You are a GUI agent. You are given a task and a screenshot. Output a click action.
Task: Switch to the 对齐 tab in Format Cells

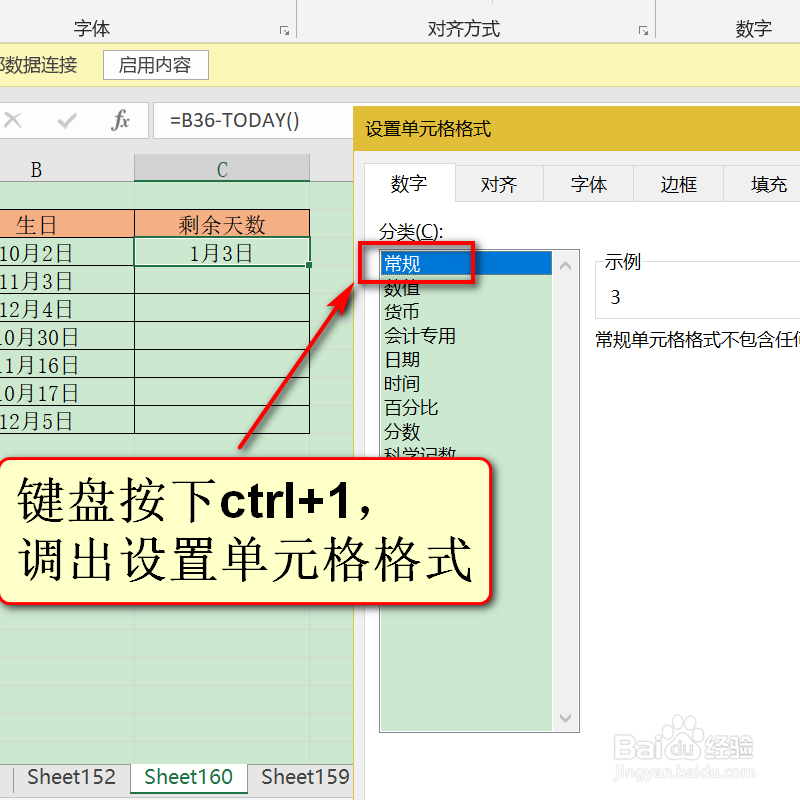pyautogui.click(x=498, y=184)
